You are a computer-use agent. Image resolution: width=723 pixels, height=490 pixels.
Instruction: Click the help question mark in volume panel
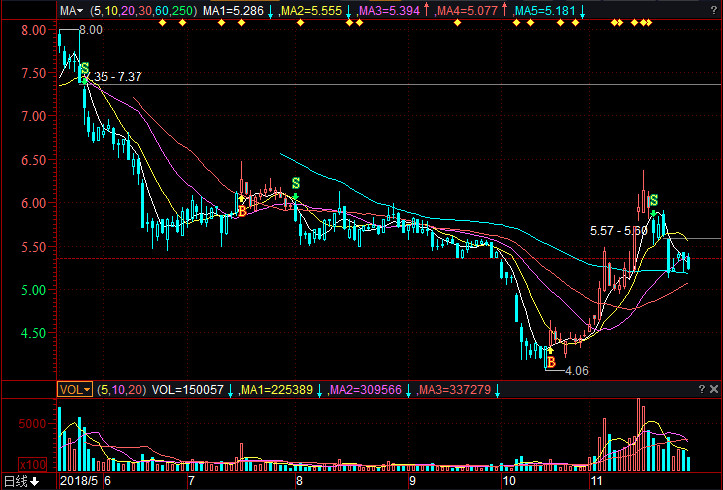pyautogui.click(x=700, y=389)
